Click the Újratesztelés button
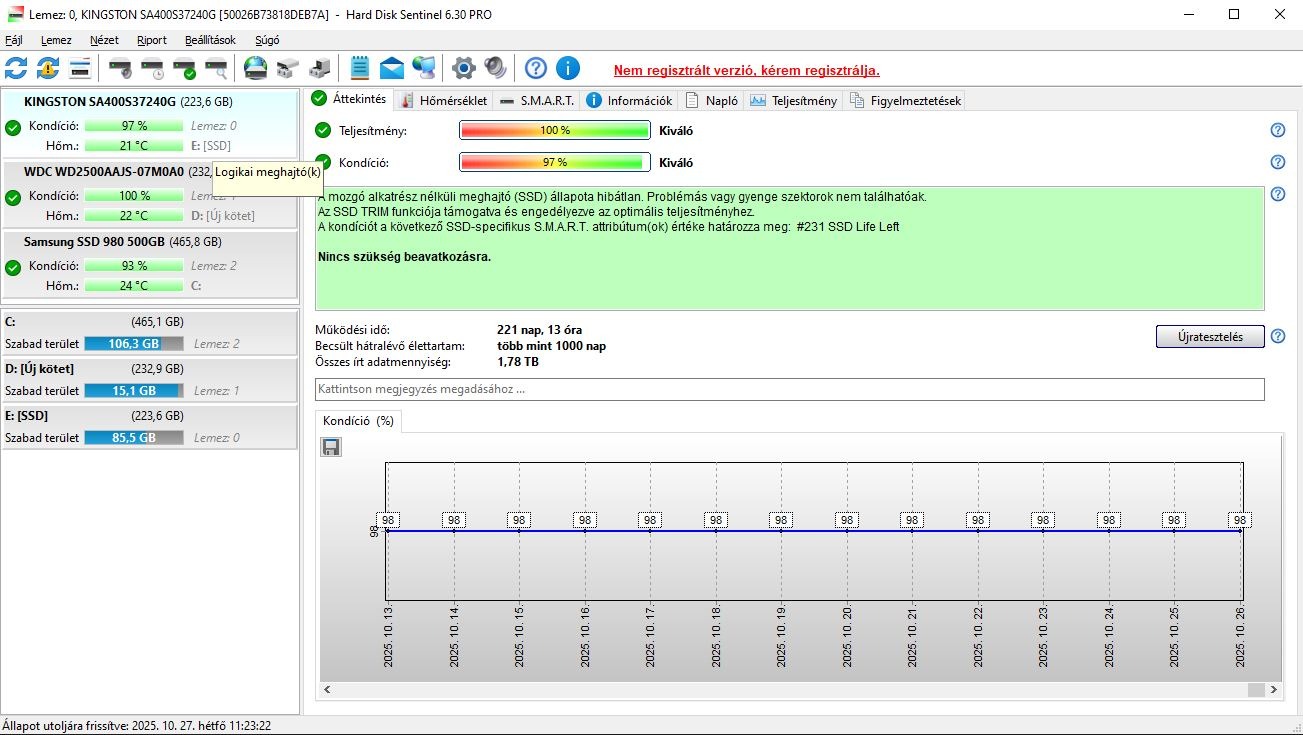Image resolution: width=1303 pixels, height=735 pixels. click(x=1210, y=336)
